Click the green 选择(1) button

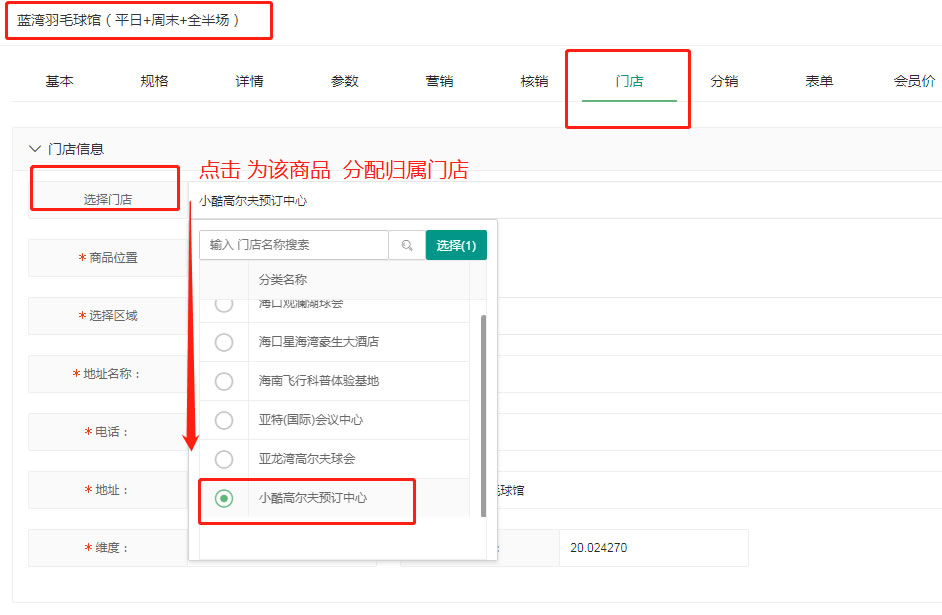(456, 245)
